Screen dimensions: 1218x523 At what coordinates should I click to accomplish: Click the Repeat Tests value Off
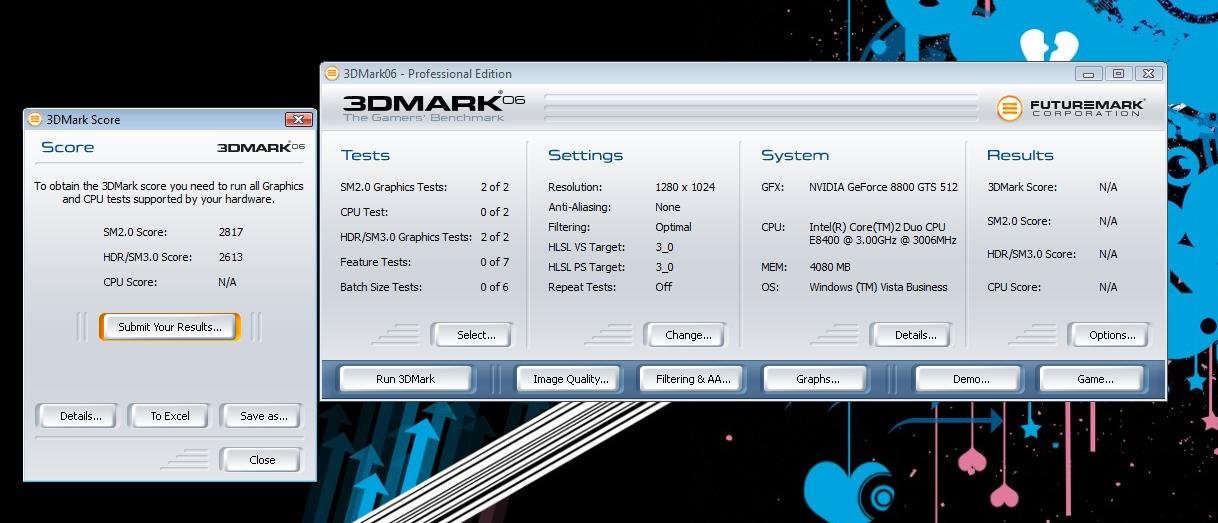pos(664,287)
